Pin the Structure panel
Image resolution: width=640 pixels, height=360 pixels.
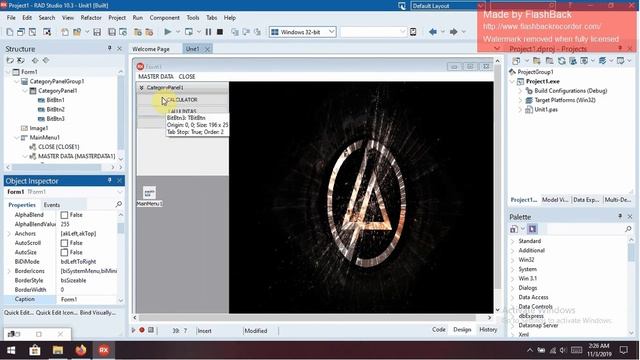coord(109,48)
